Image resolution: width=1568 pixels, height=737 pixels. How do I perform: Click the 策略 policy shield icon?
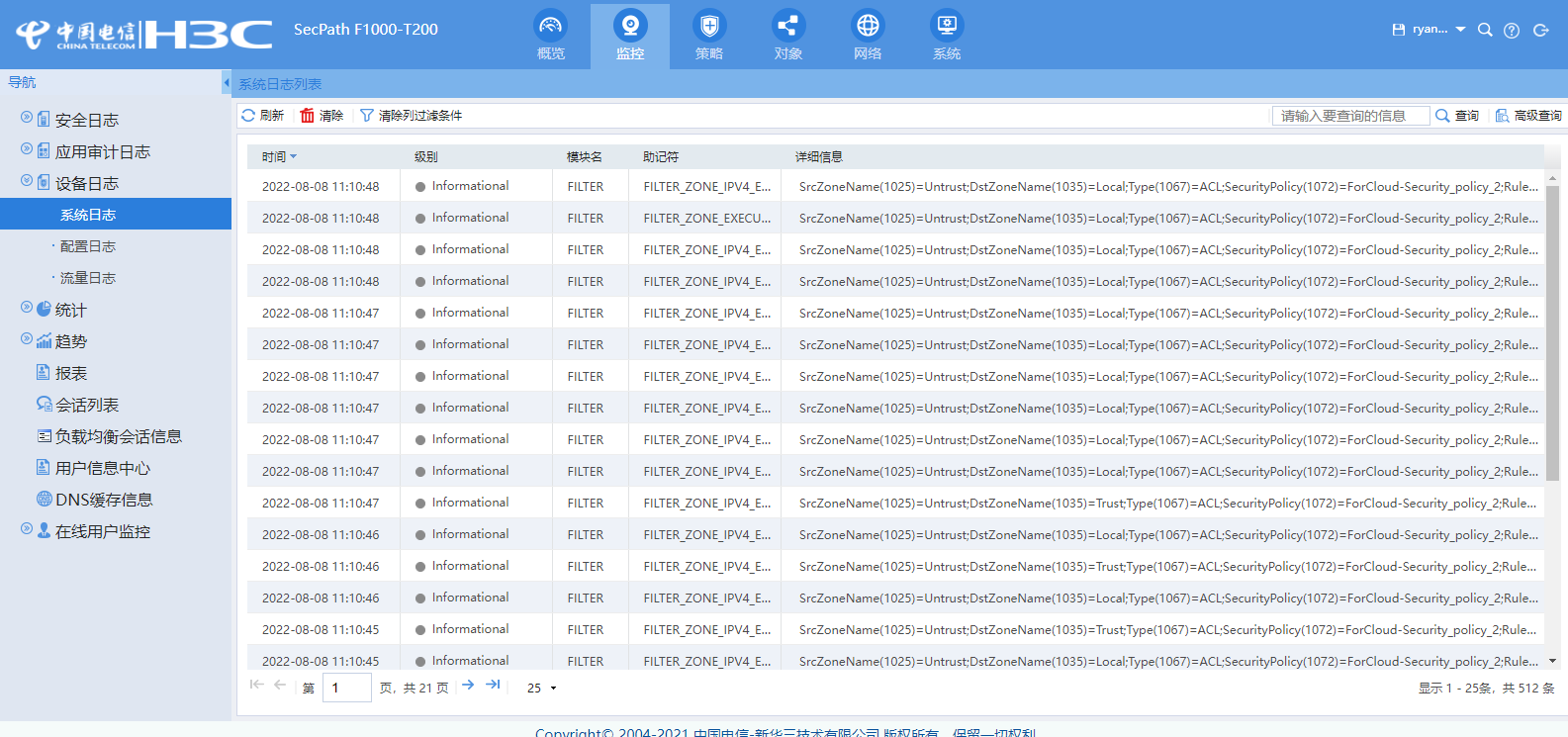click(709, 27)
